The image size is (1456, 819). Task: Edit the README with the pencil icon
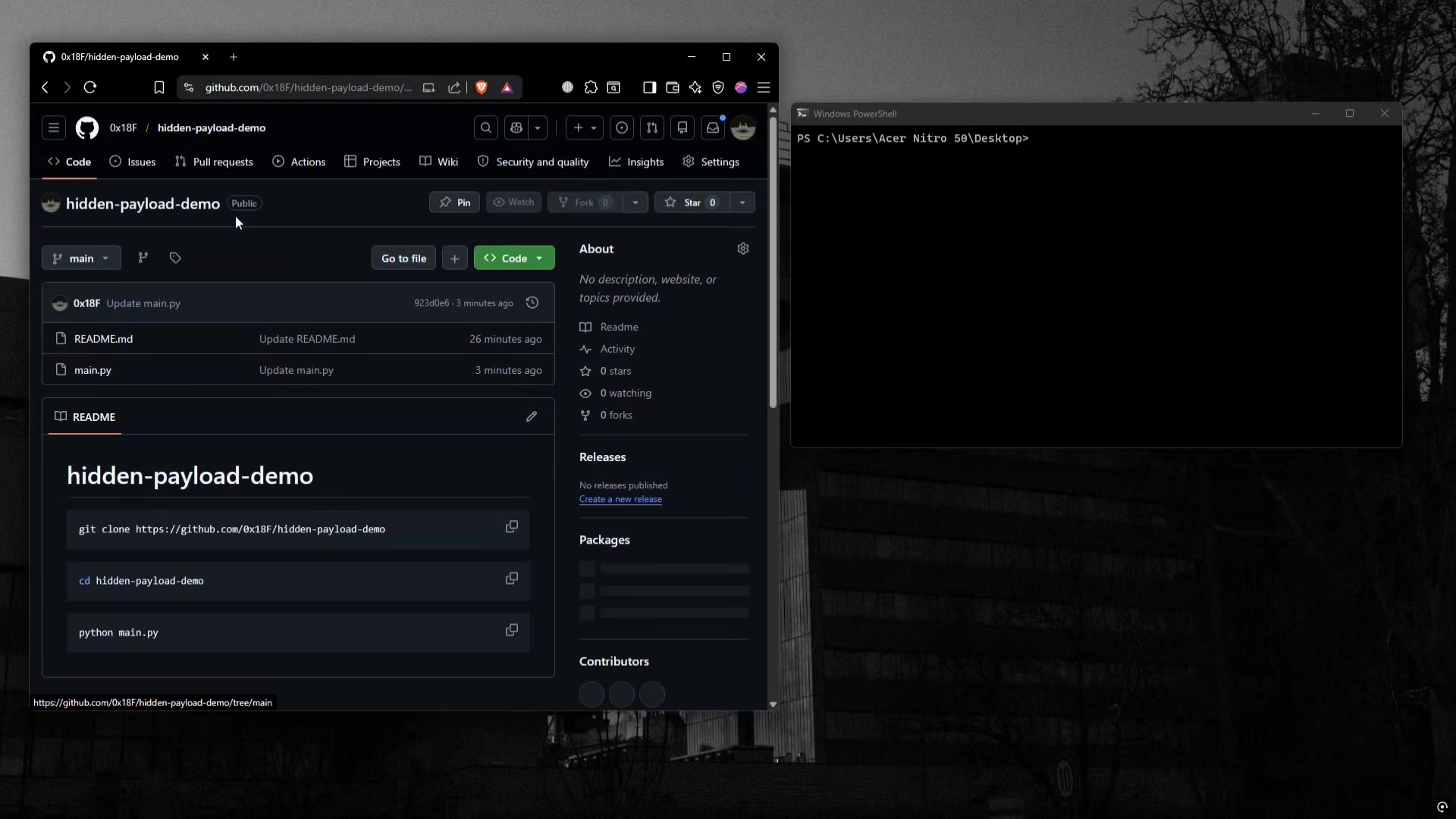[x=532, y=416]
